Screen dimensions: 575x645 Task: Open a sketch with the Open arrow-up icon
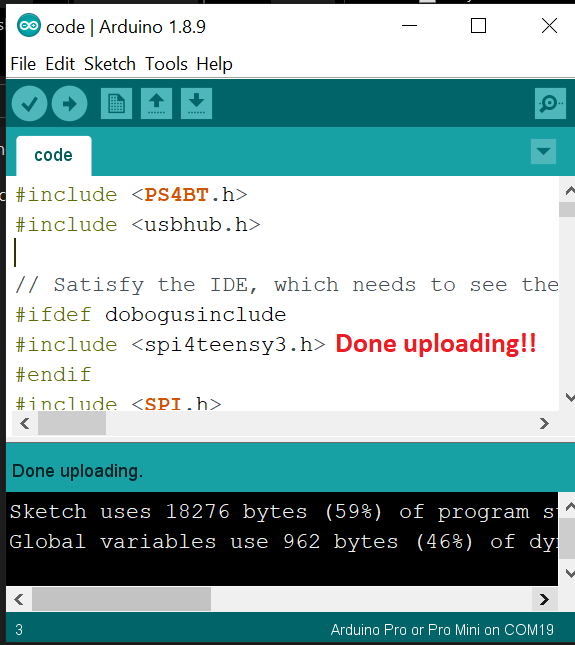156,103
